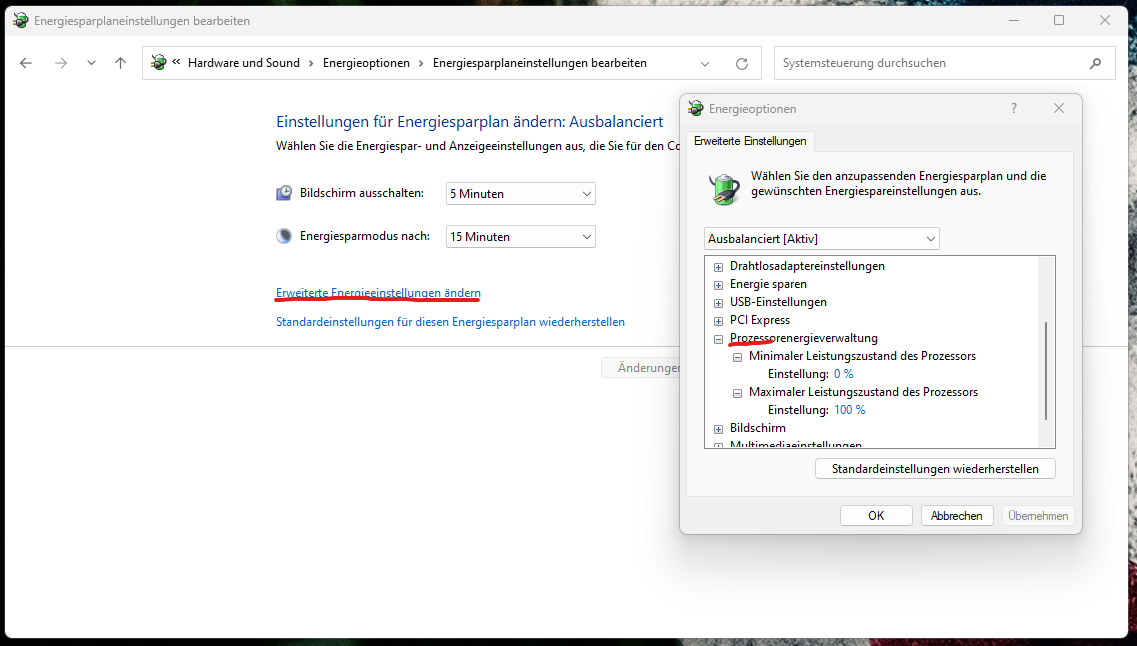Confirm with the OK button
Image resolution: width=1137 pixels, height=646 pixels.
click(x=876, y=515)
